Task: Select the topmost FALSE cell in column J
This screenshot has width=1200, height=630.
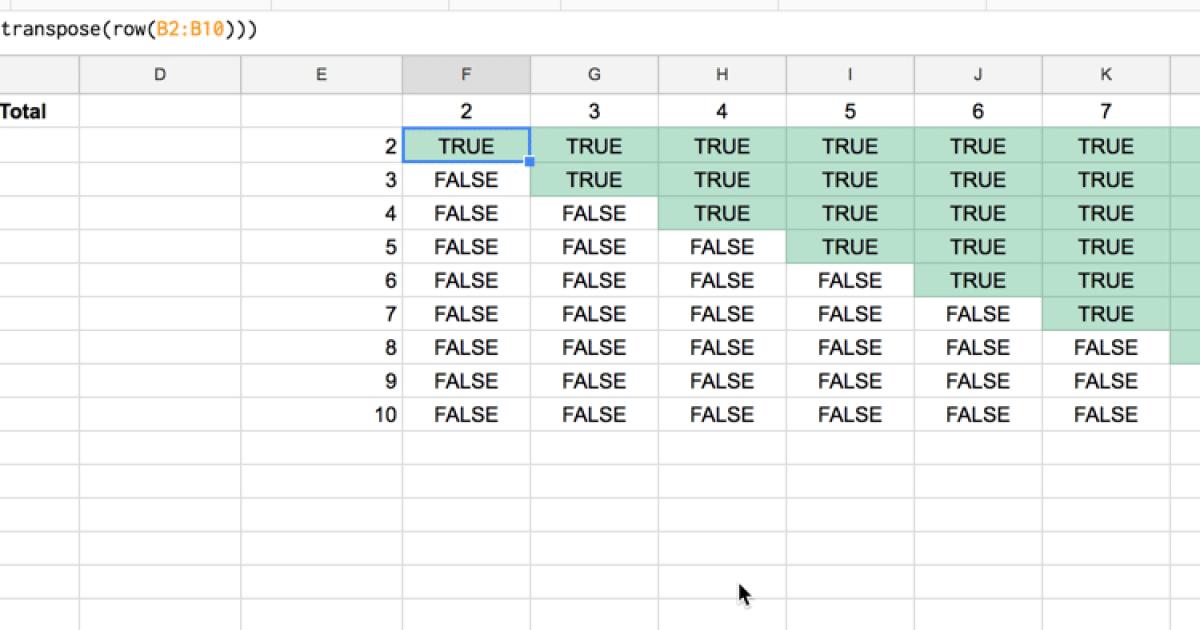Action: [978, 314]
